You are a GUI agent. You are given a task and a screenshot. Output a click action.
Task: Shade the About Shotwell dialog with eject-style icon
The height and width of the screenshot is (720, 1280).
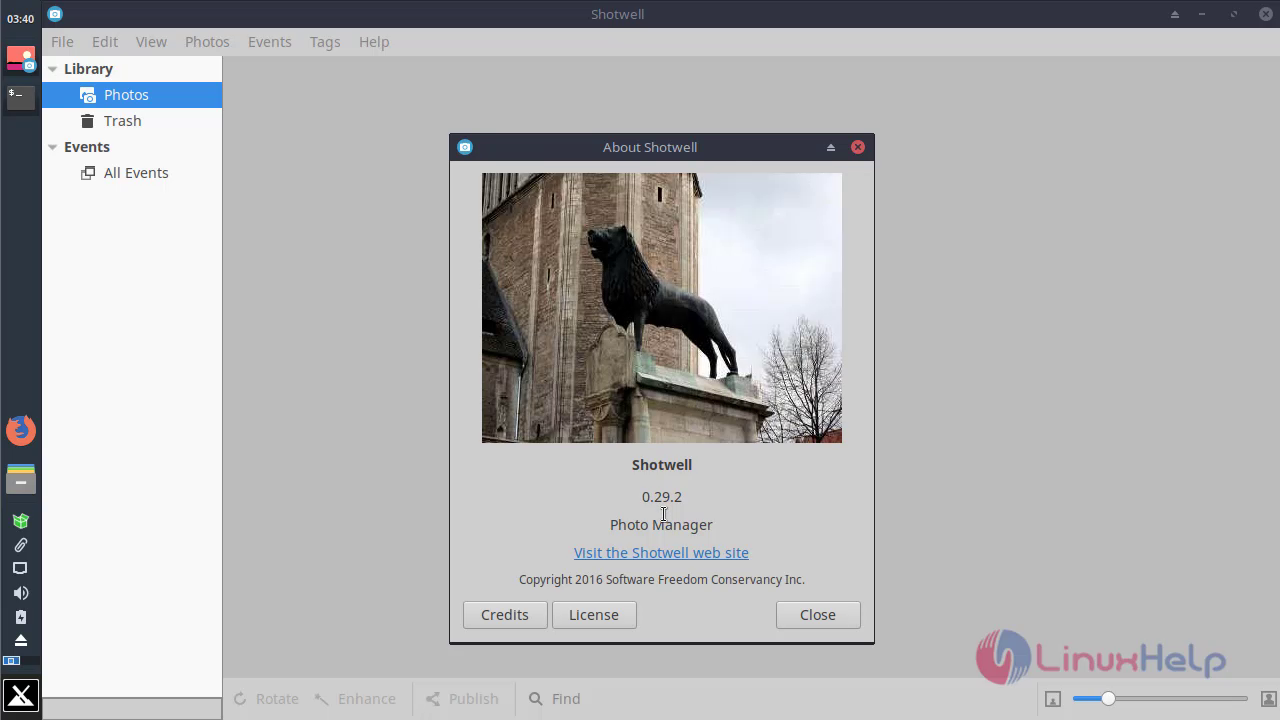point(831,147)
